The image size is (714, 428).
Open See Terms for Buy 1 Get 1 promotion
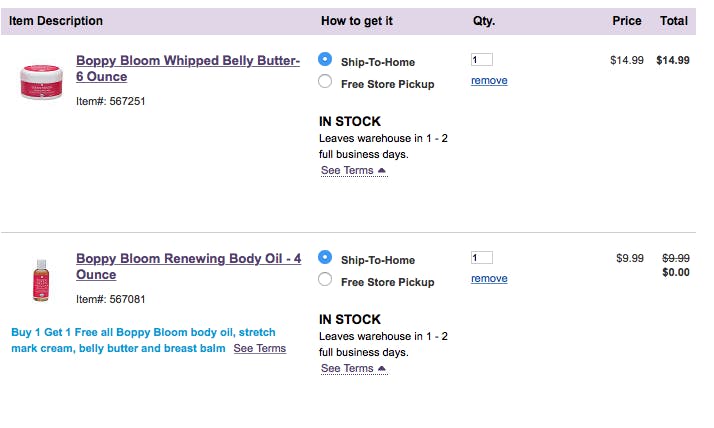tap(260, 348)
